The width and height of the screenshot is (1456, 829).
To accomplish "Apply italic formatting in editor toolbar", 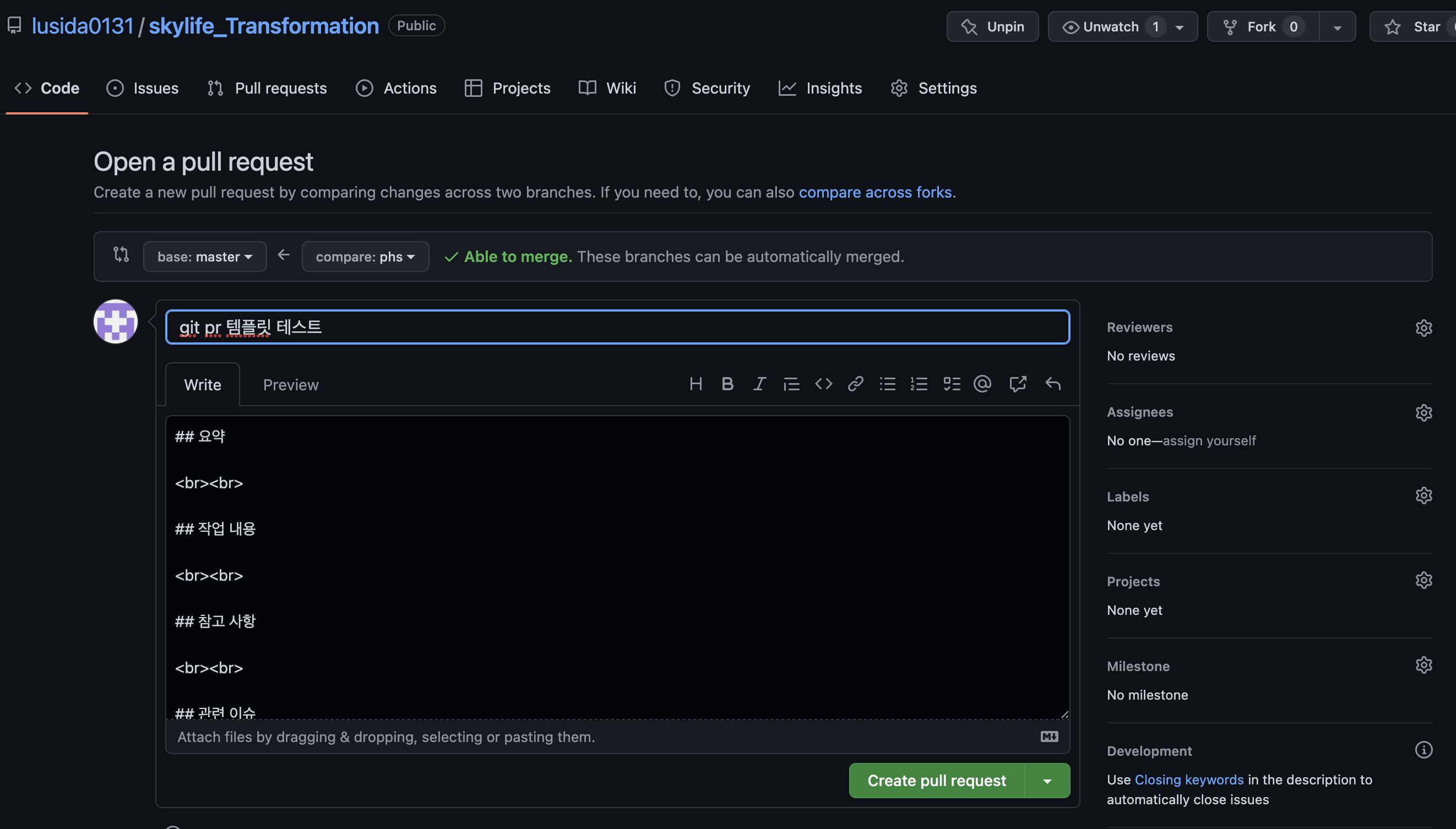I will [759, 384].
